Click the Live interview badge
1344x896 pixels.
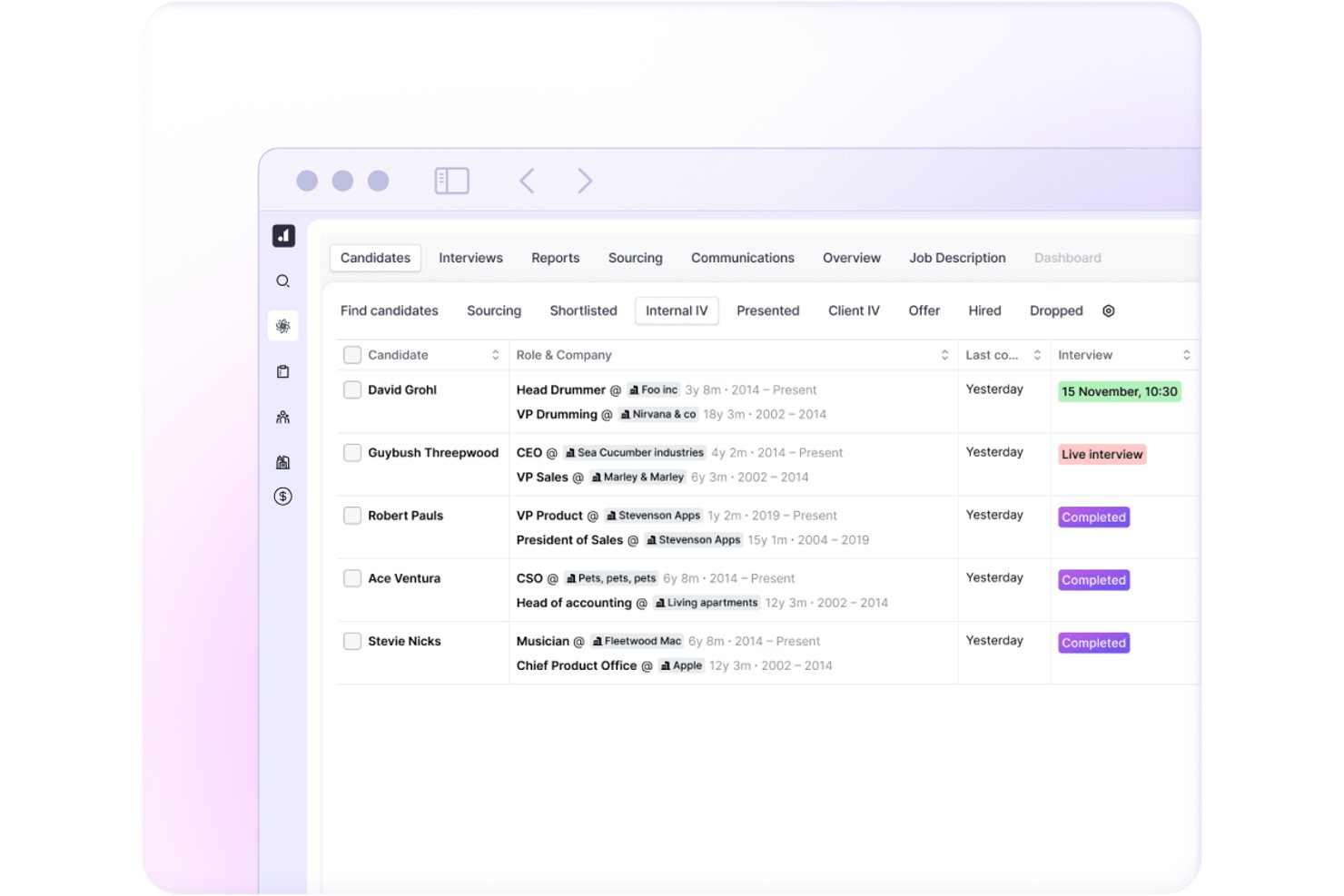click(x=1102, y=454)
